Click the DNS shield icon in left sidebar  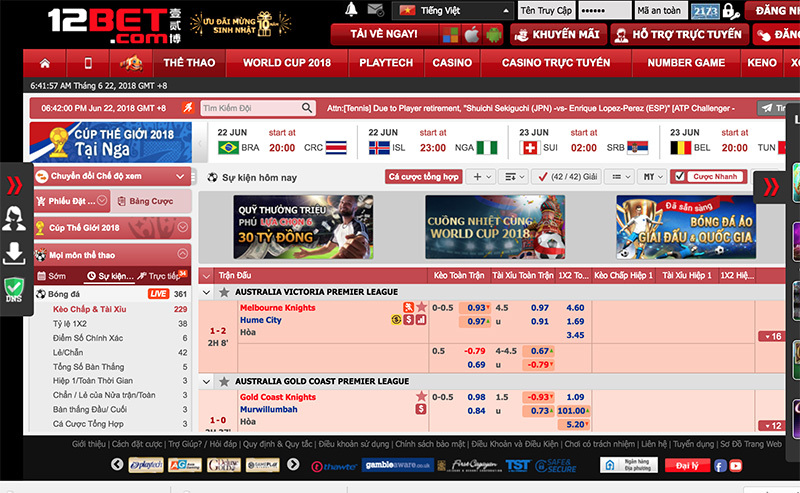(x=15, y=290)
